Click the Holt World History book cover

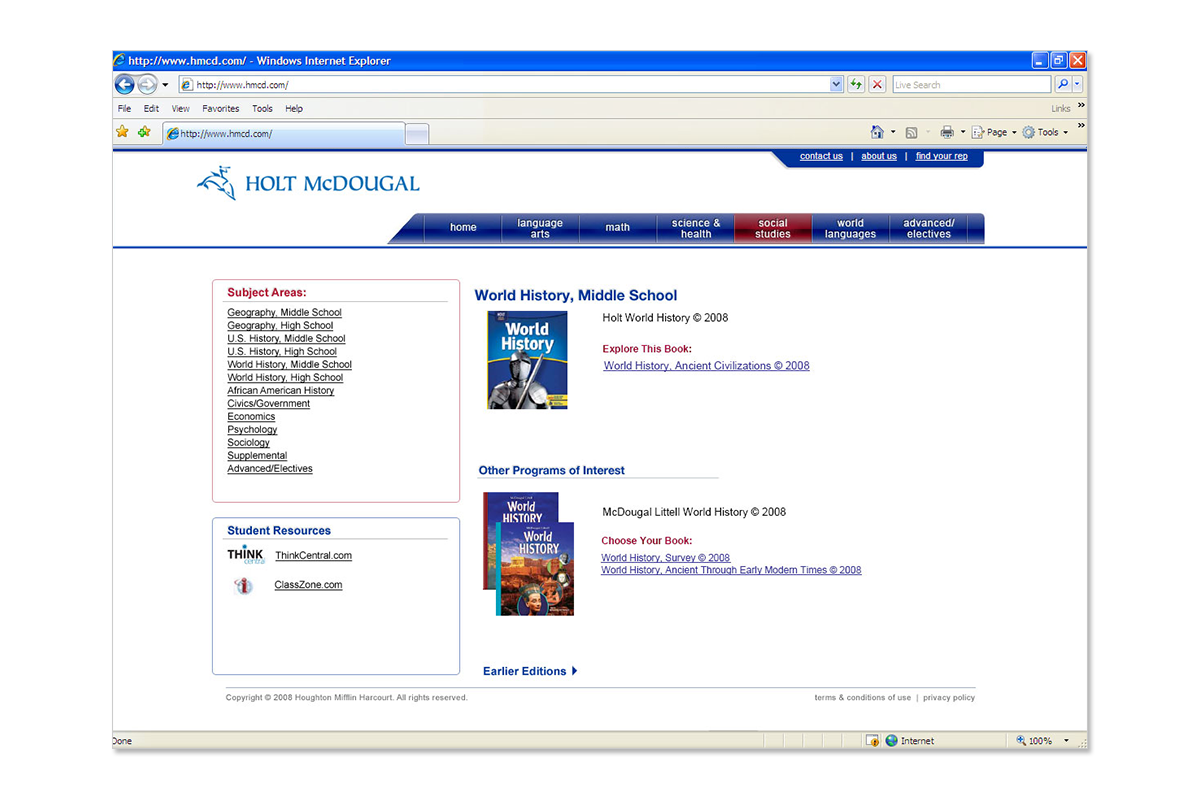pyautogui.click(x=527, y=360)
